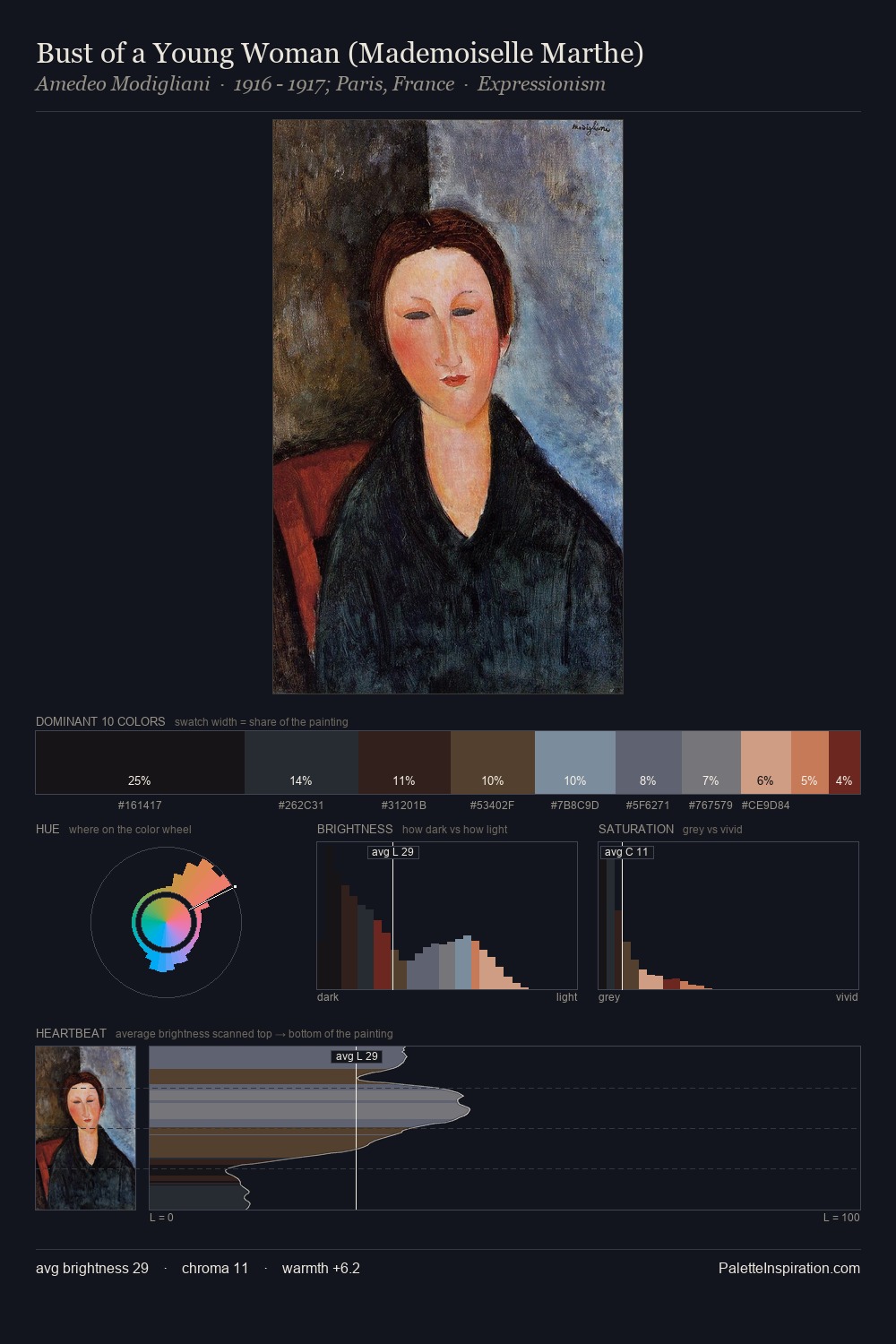Click the 'HUE' section heading
Viewport: 896px width, 1344px height.
click(x=47, y=829)
